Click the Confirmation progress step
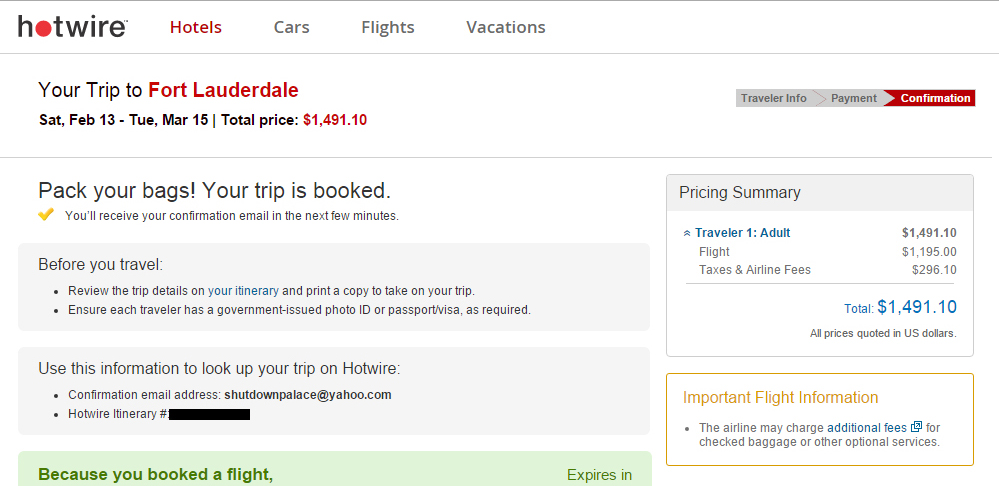The height and width of the screenshot is (486, 999). point(935,98)
